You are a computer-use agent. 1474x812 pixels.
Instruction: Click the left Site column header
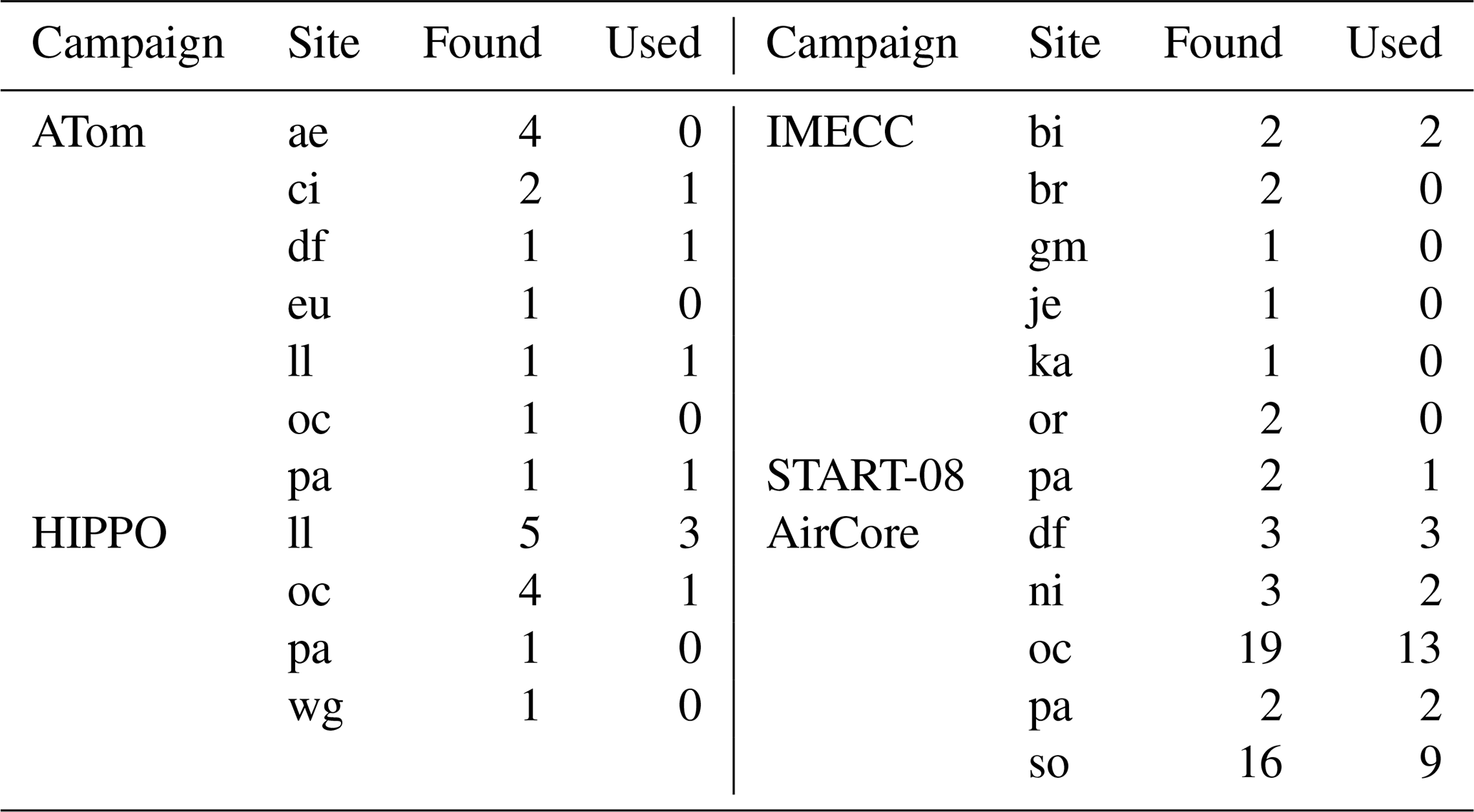coord(323,44)
